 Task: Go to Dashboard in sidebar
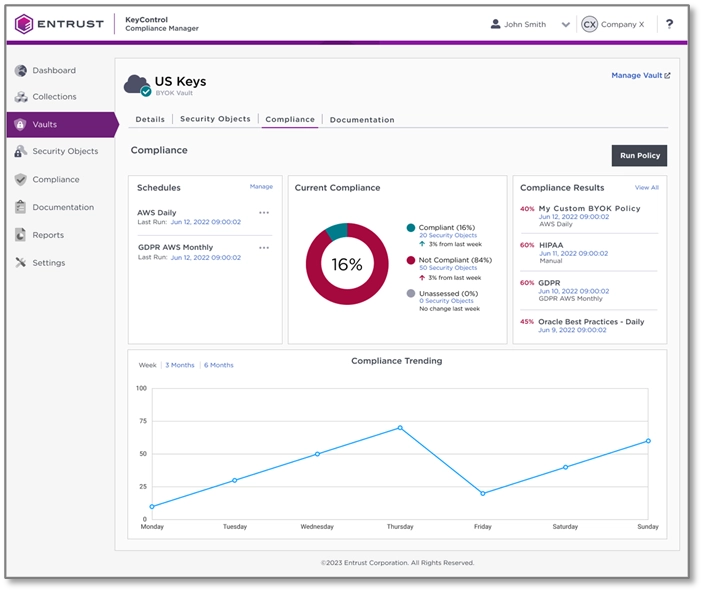[54, 70]
